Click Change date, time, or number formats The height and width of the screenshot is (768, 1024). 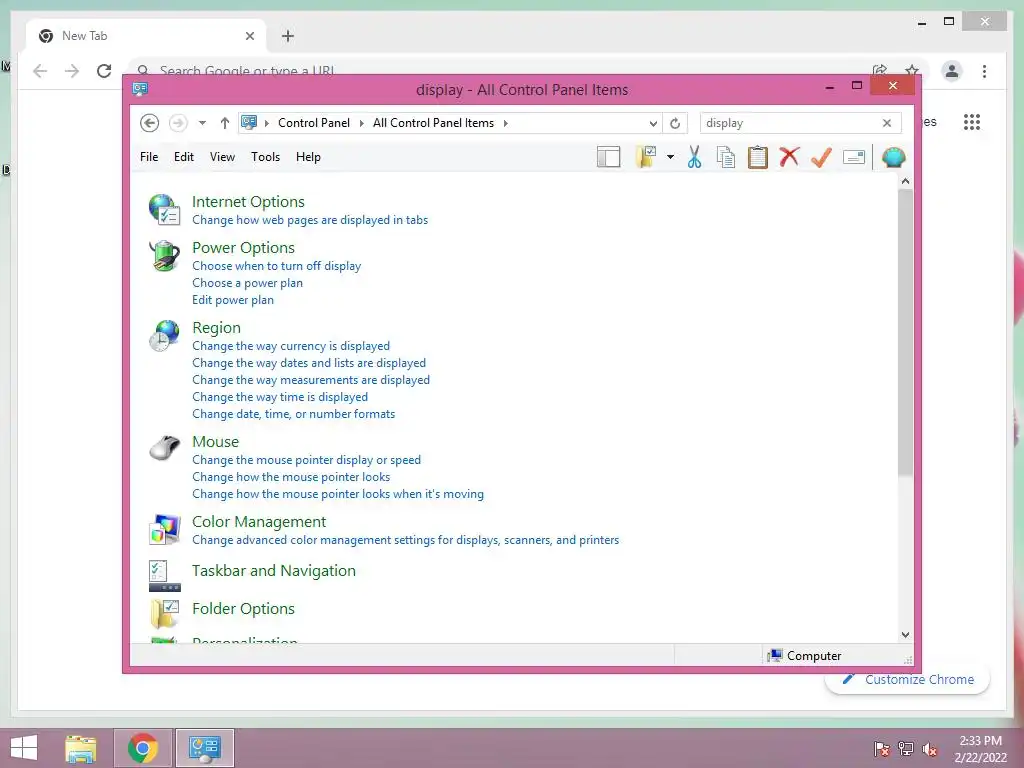[x=293, y=413]
